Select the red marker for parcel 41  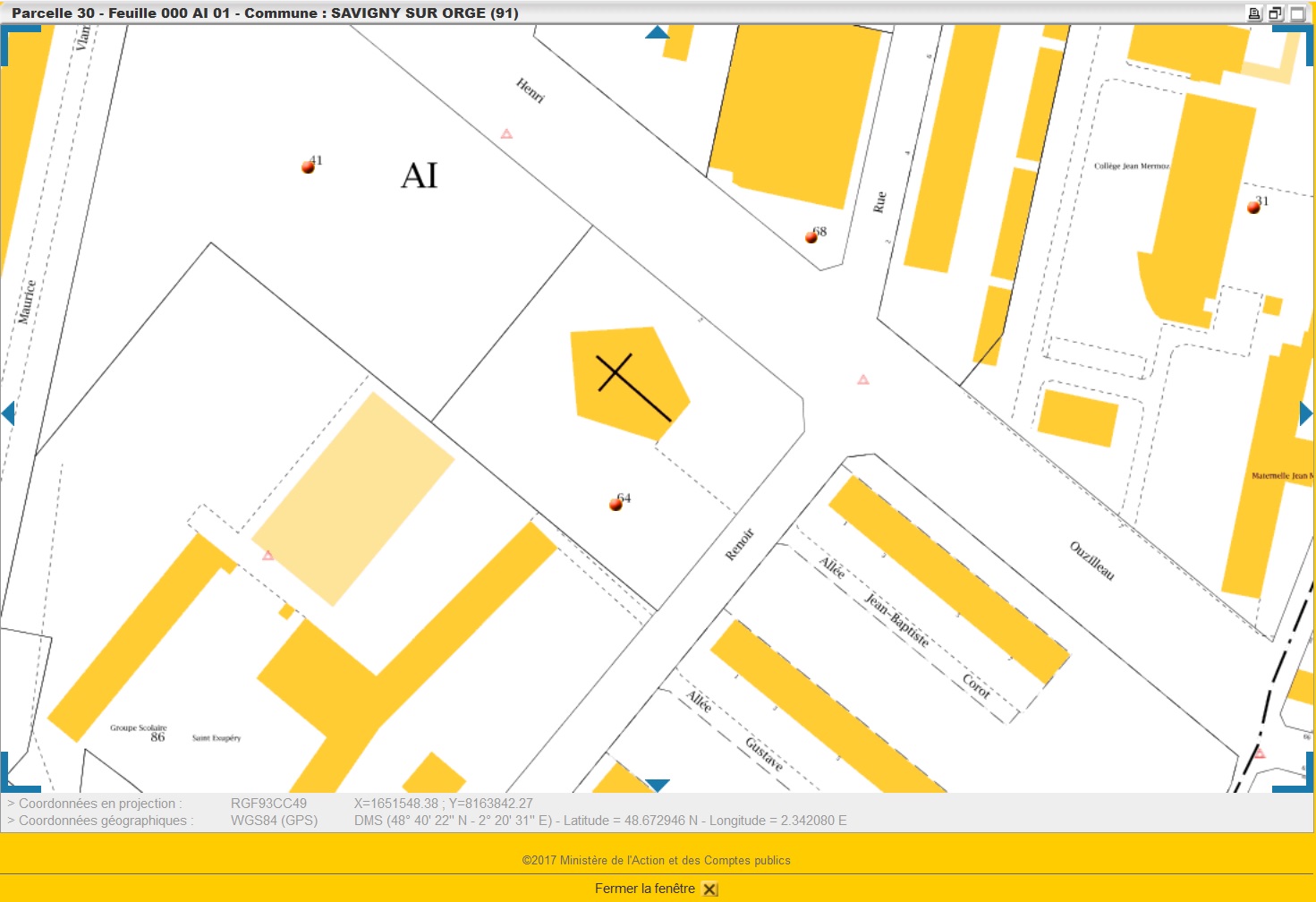308,166
